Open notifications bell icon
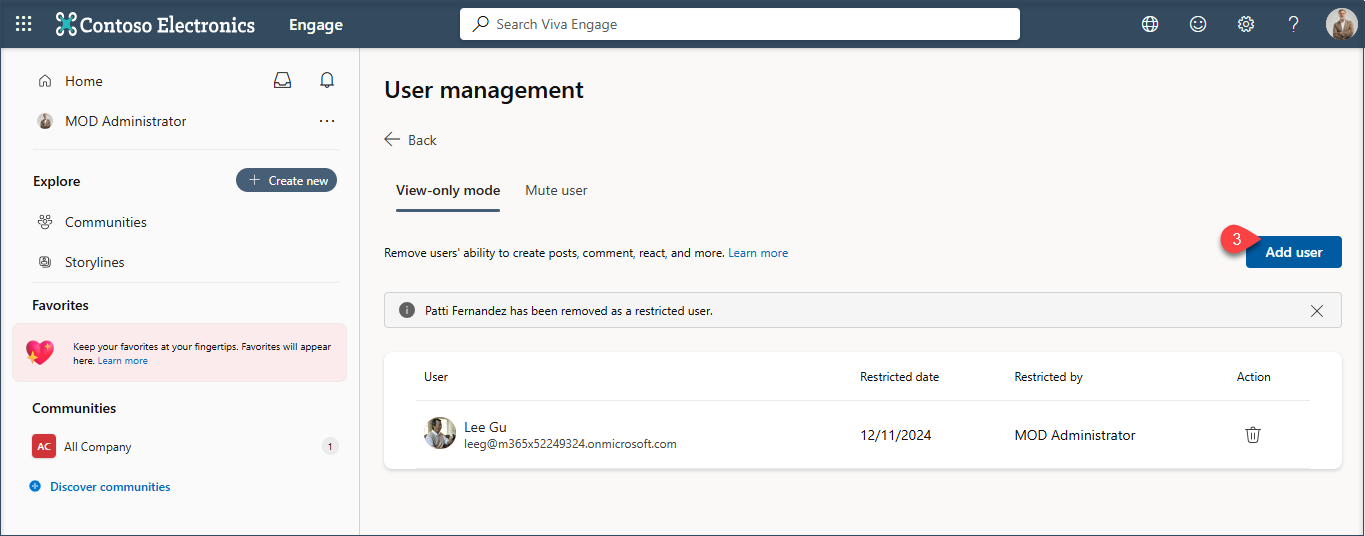This screenshot has width=1365, height=536. tap(327, 81)
